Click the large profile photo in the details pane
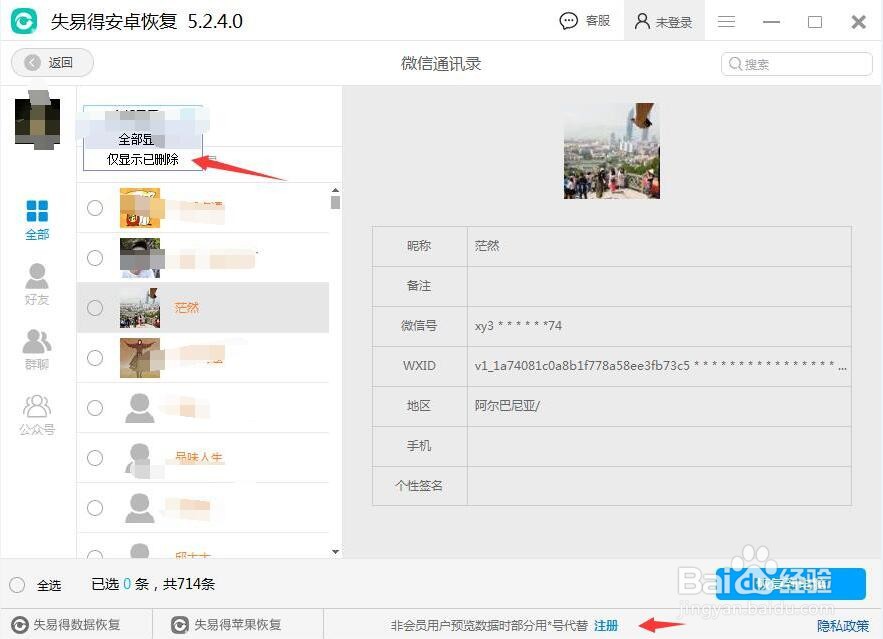 (x=612, y=151)
